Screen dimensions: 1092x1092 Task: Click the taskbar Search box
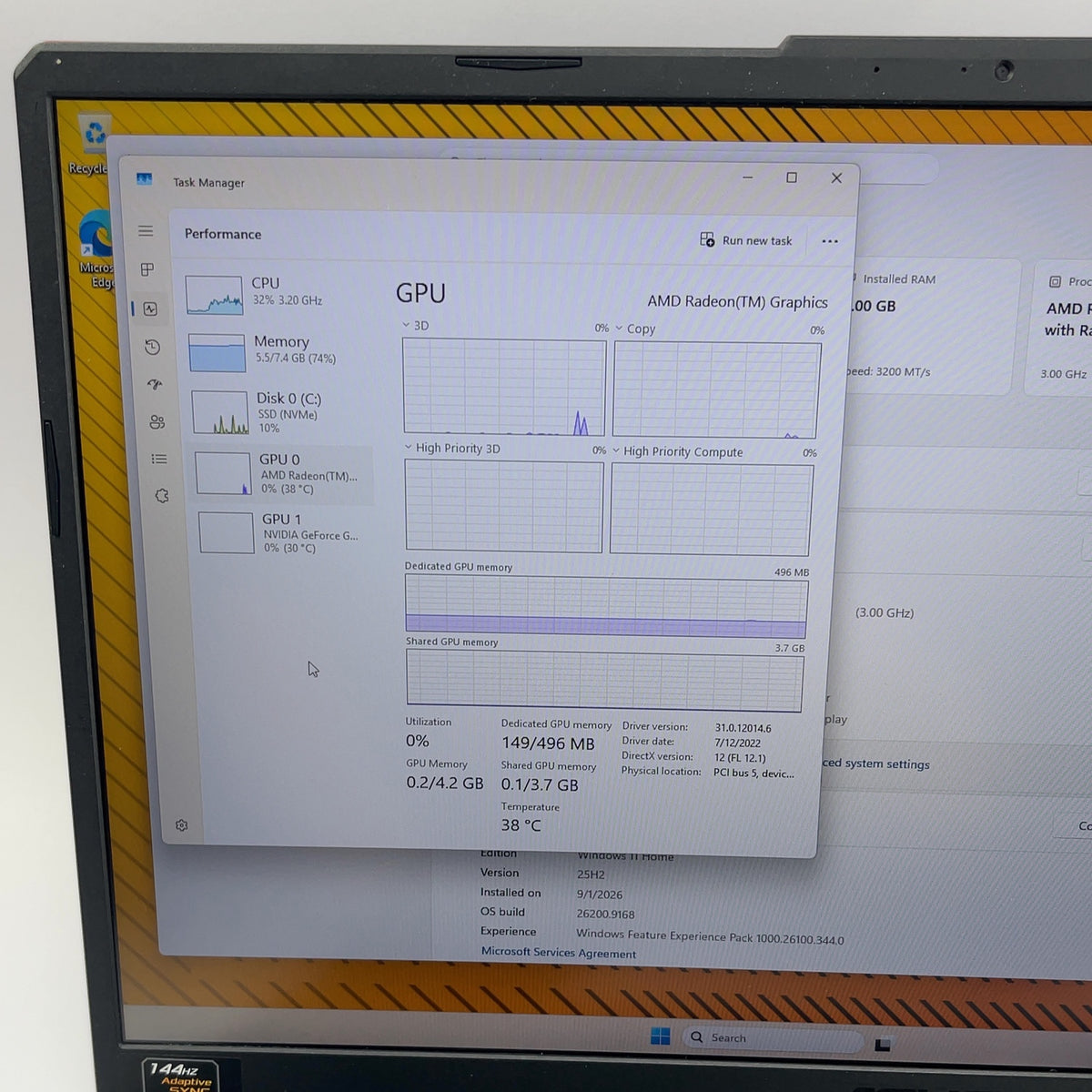coord(772,1038)
